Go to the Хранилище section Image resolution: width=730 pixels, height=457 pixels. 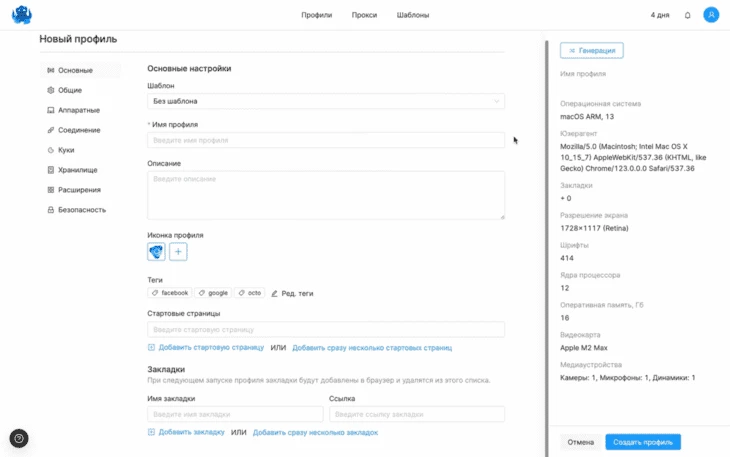click(80, 170)
